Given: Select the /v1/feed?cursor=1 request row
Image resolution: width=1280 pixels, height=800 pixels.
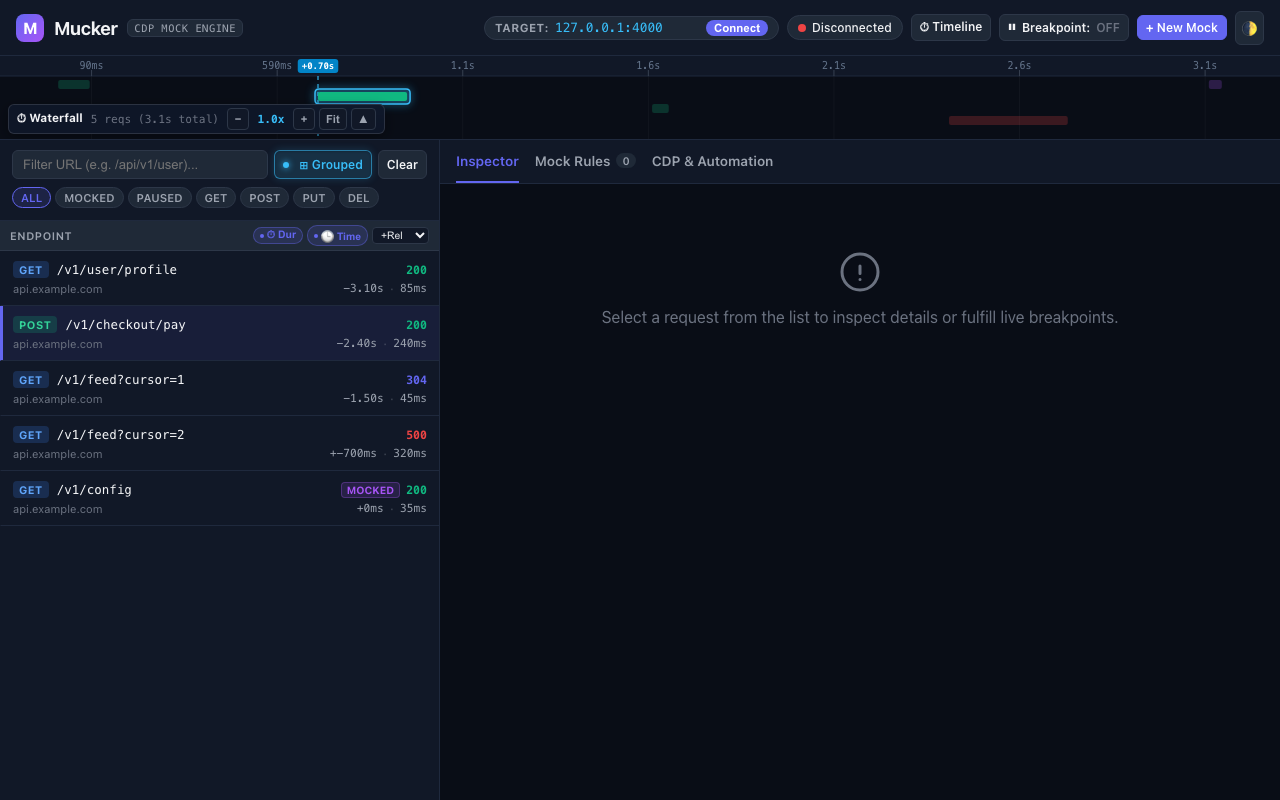Looking at the screenshot, I should [220, 388].
